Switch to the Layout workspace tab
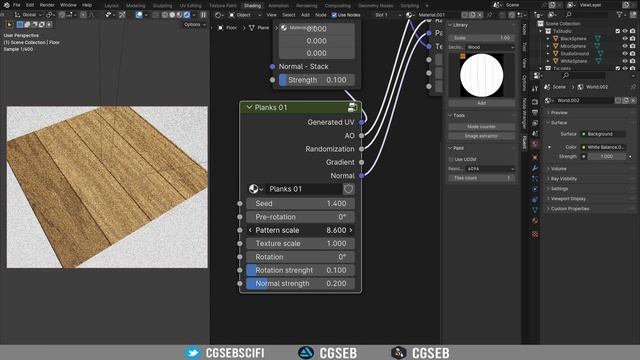This screenshot has height=360, width=640. pos(111,6)
